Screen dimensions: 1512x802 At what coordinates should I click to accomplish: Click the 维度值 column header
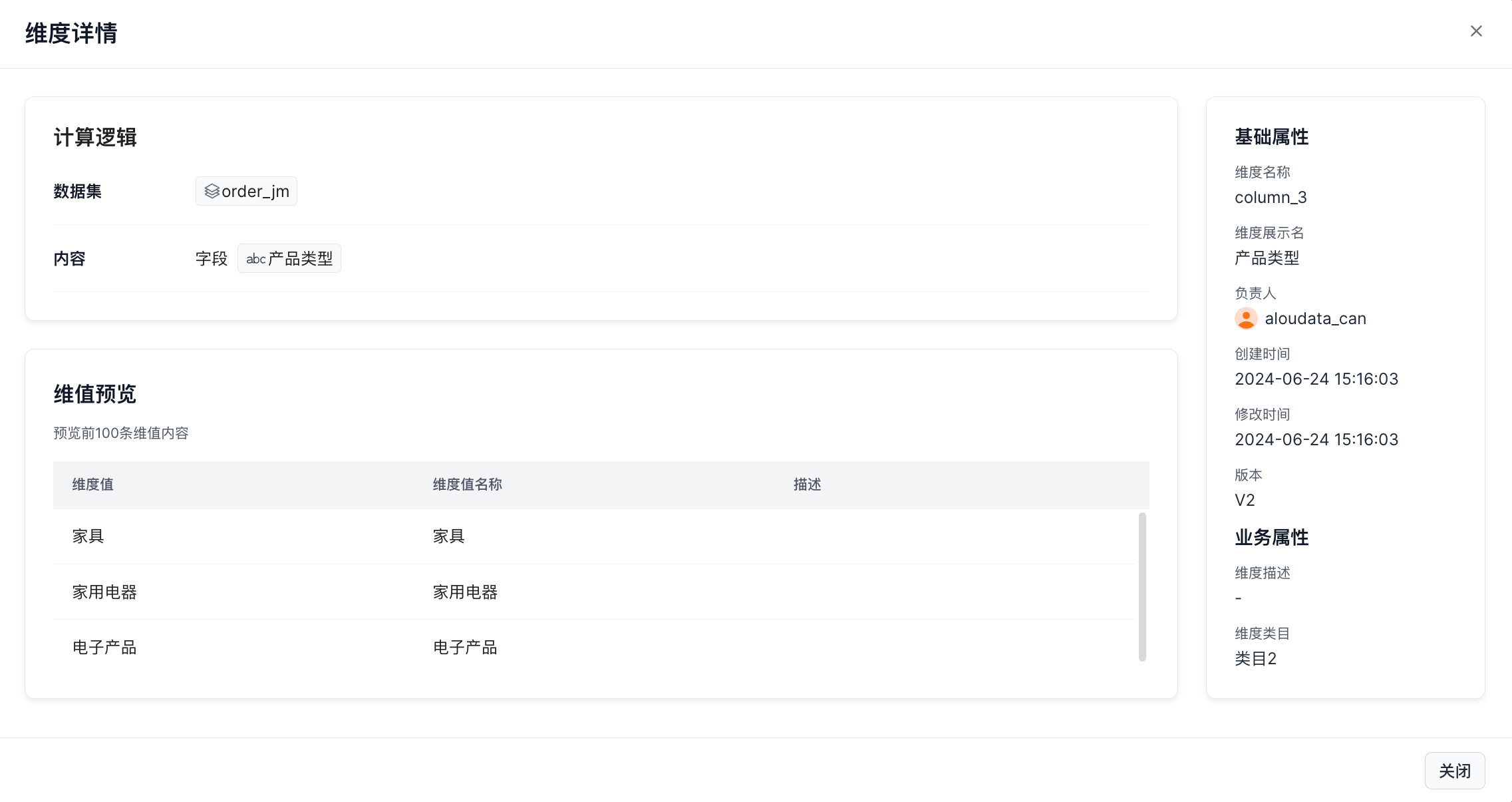(92, 485)
